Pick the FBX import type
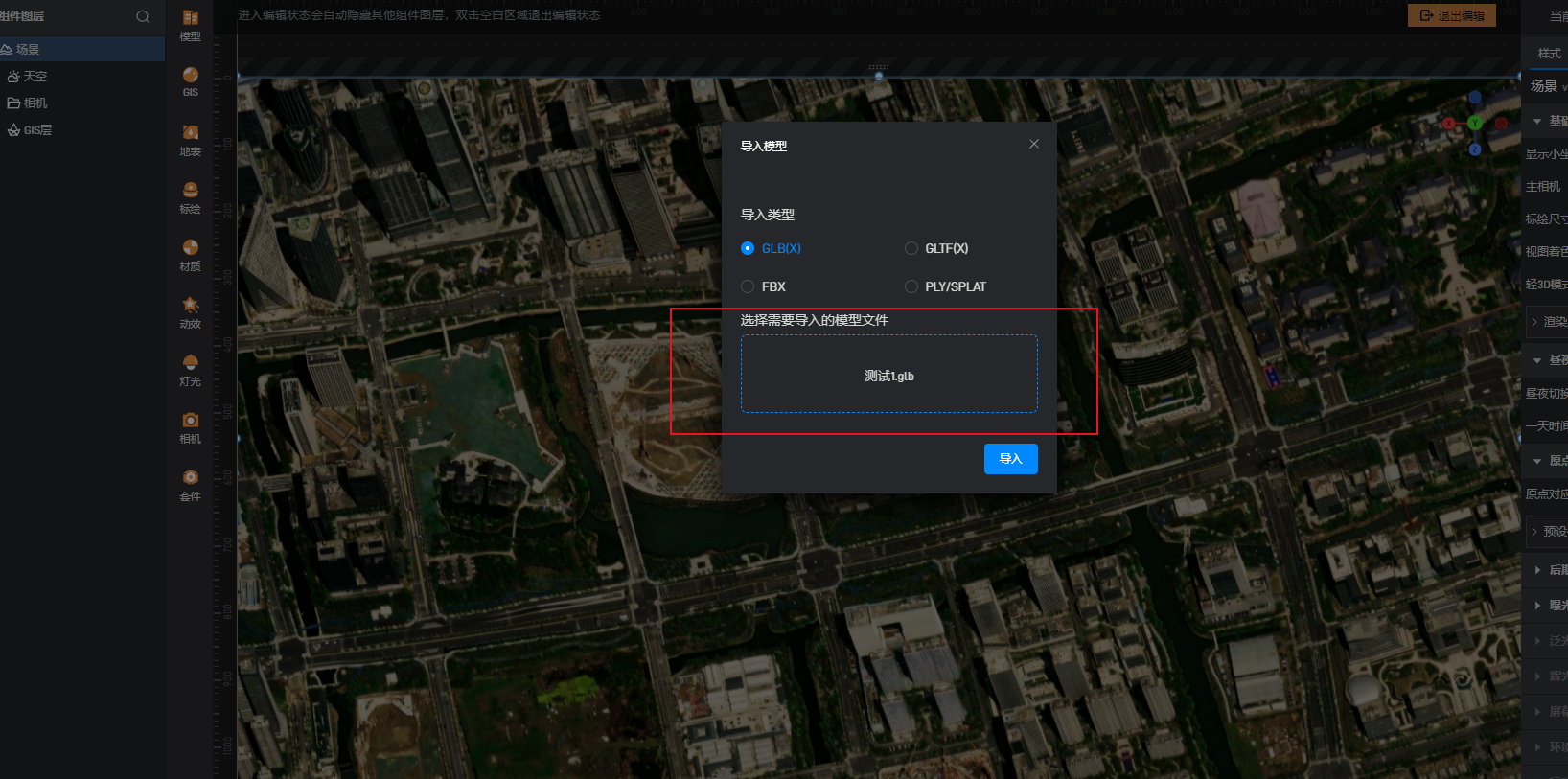Image resolution: width=1568 pixels, height=779 pixels. 764,286
